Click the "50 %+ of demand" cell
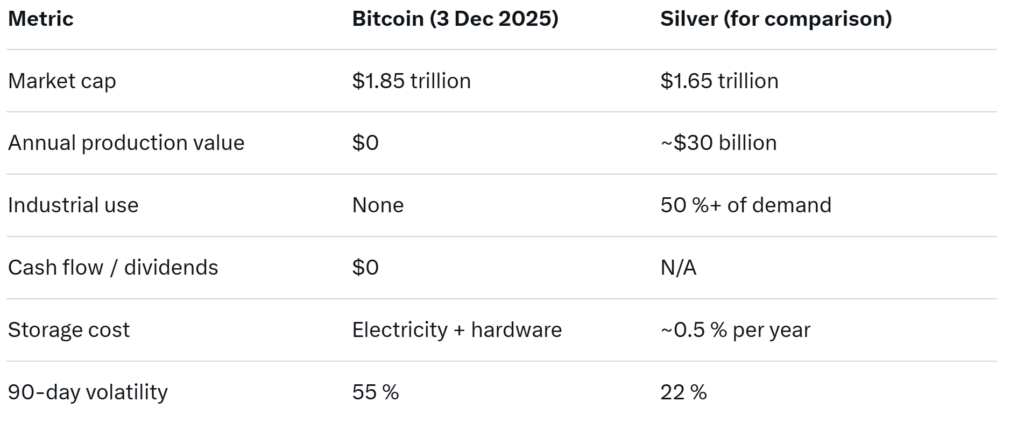Image resolution: width=1024 pixels, height=423 pixels. (746, 205)
